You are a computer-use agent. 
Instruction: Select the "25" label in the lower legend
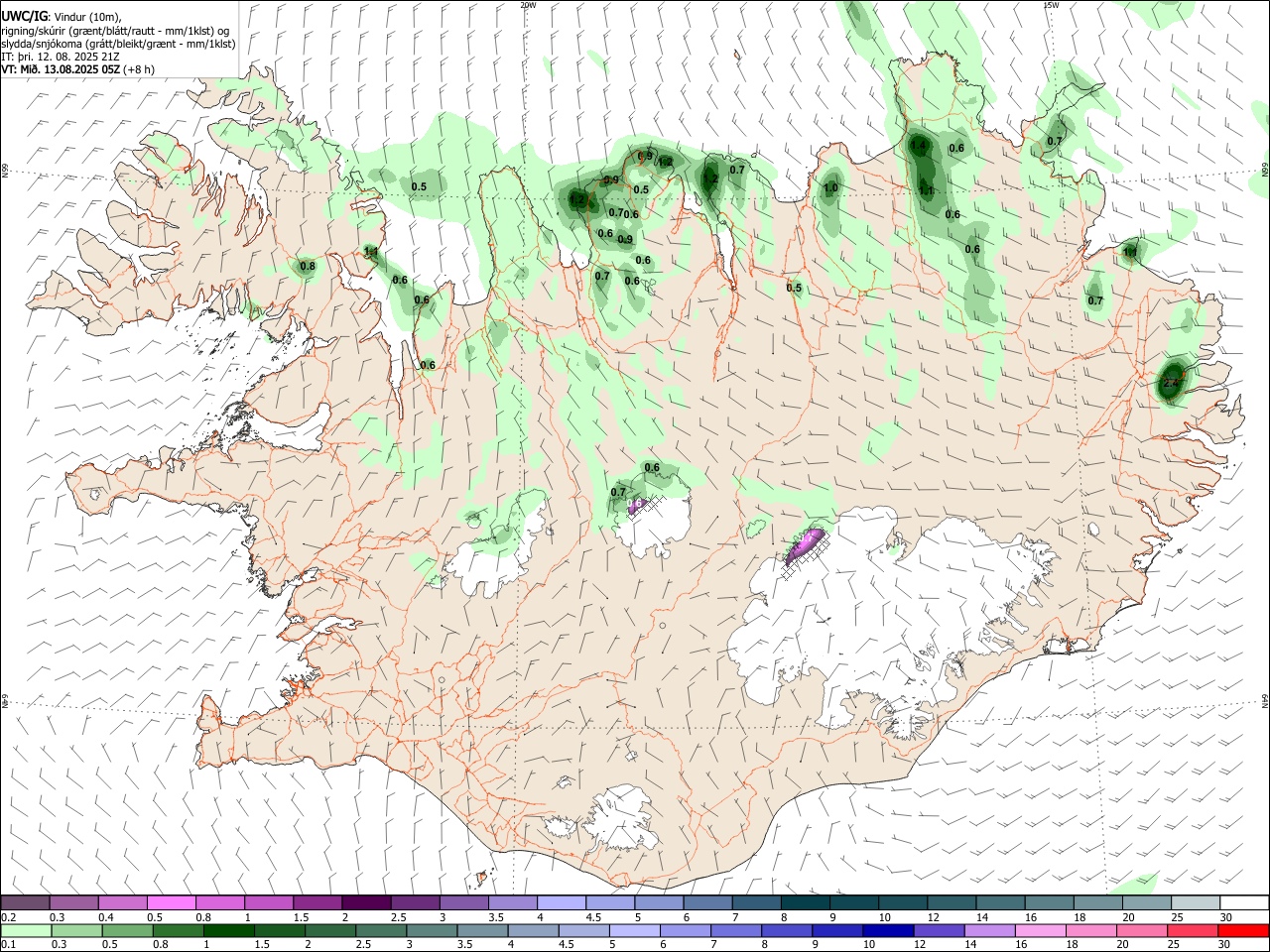point(1173,945)
